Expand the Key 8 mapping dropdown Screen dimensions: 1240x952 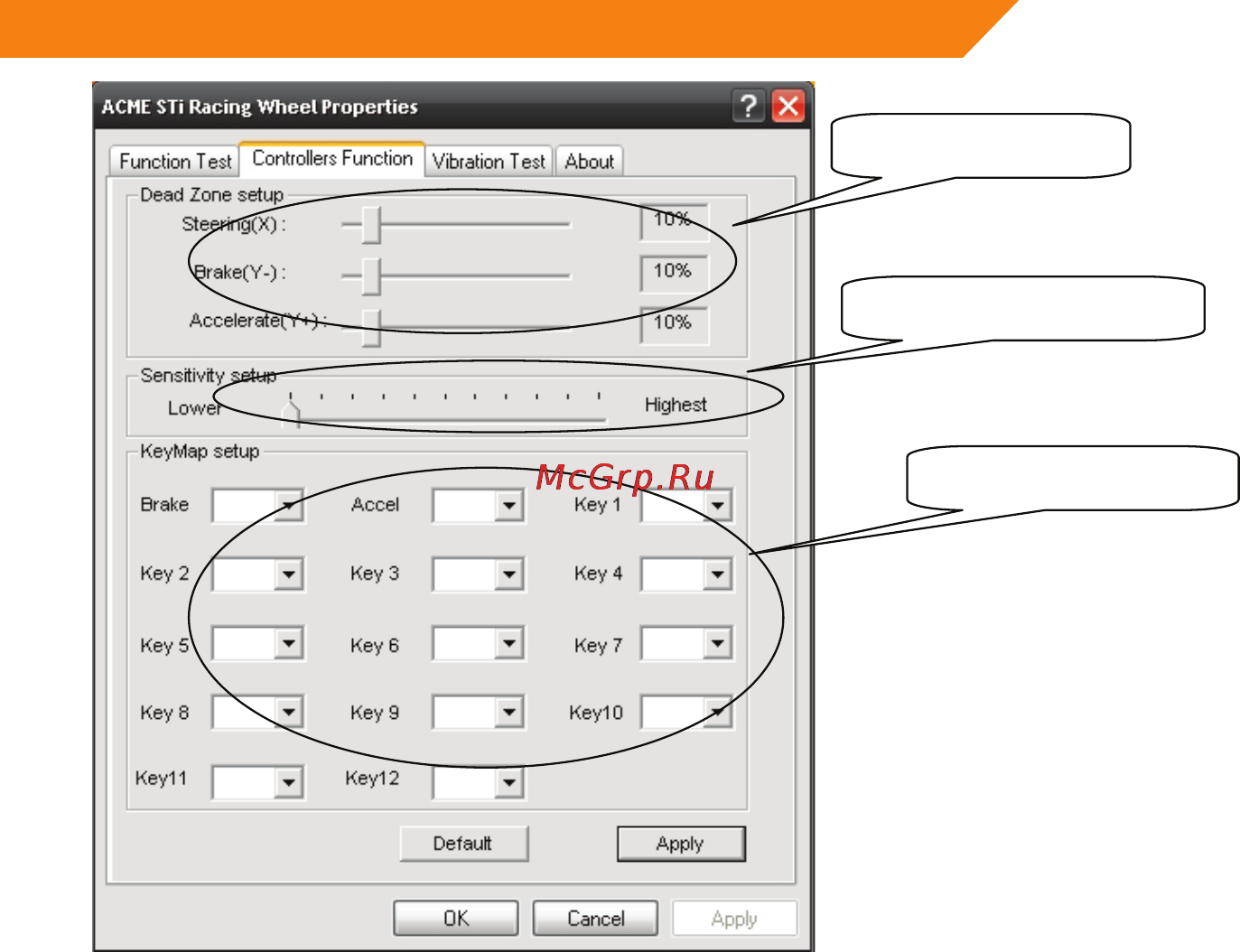[288, 713]
